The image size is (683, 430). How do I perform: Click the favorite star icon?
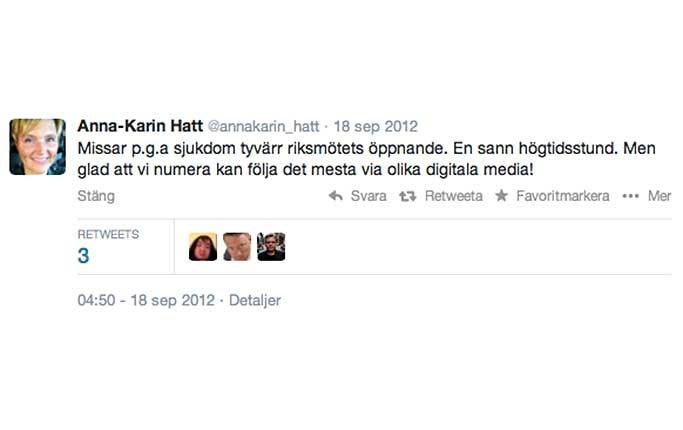tap(502, 196)
